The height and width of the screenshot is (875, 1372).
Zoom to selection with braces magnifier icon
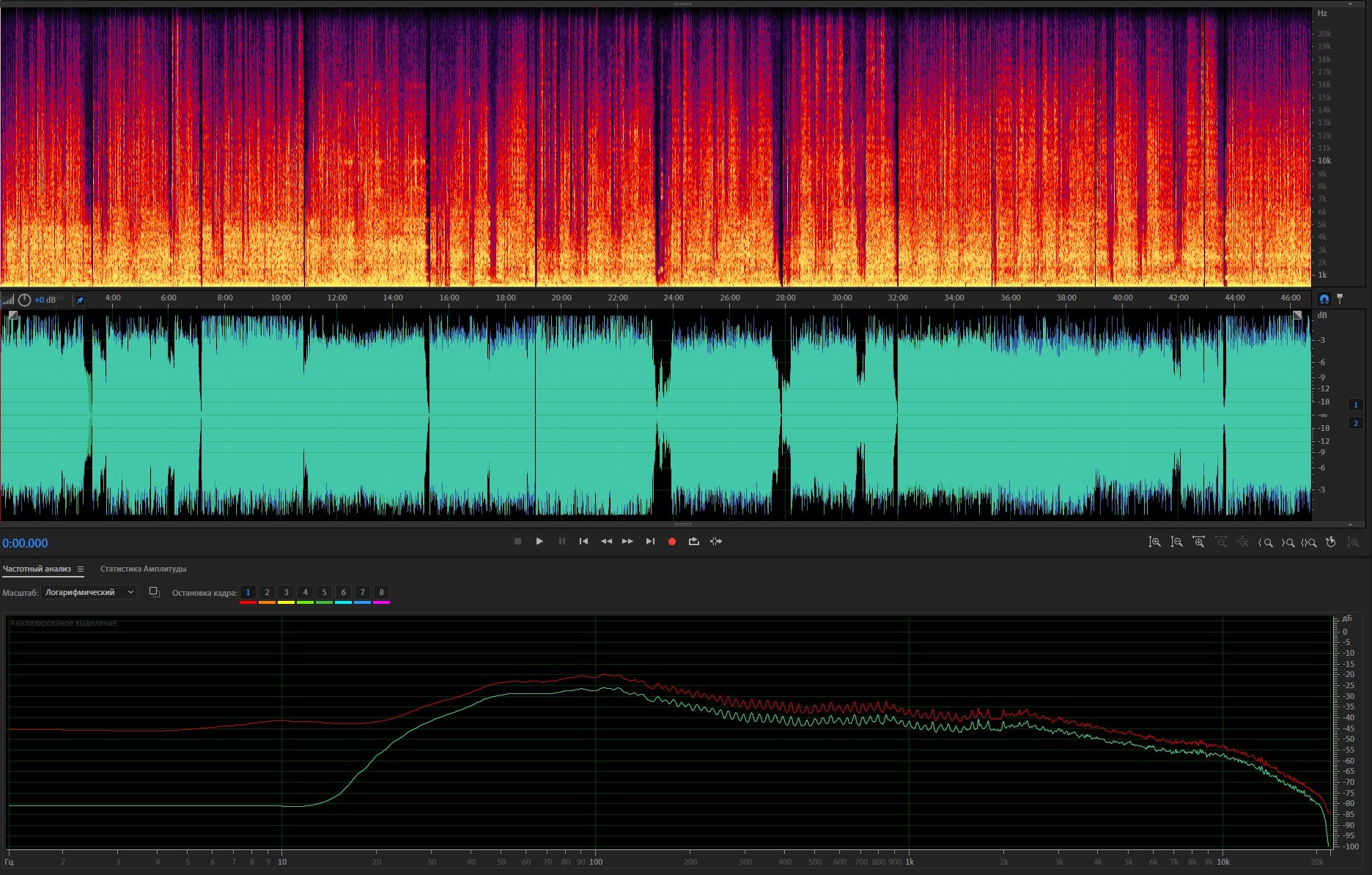tap(1309, 542)
